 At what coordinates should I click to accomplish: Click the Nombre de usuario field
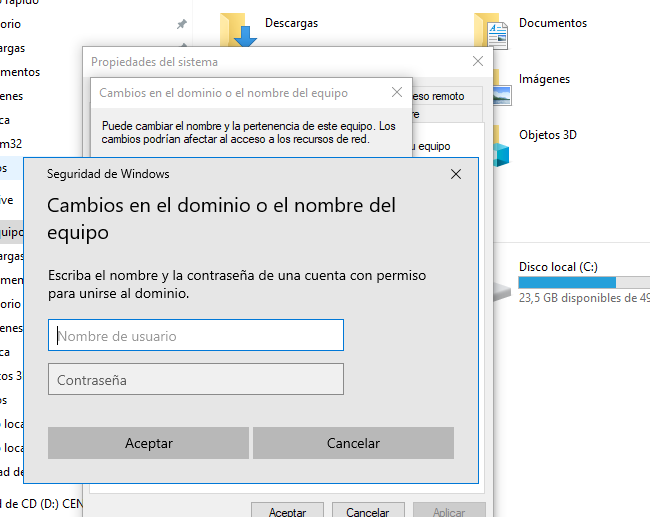(x=196, y=335)
